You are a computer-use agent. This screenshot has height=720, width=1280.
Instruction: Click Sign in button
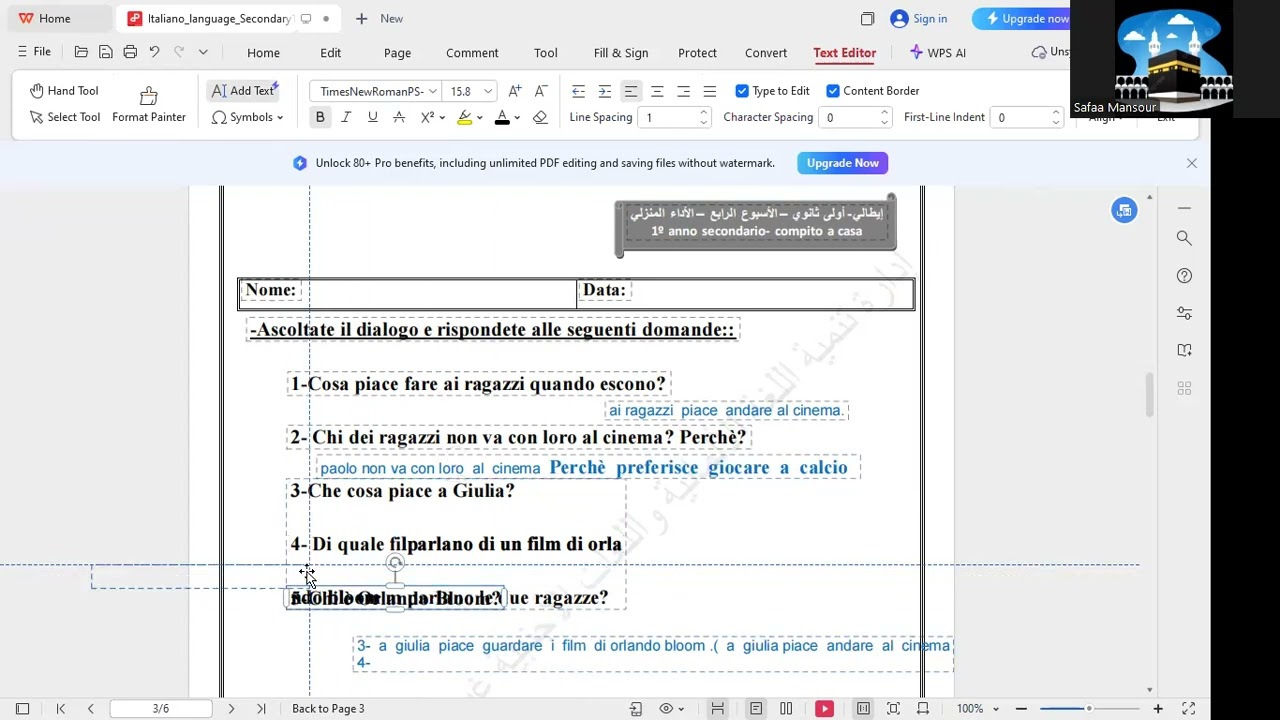(x=918, y=18)
